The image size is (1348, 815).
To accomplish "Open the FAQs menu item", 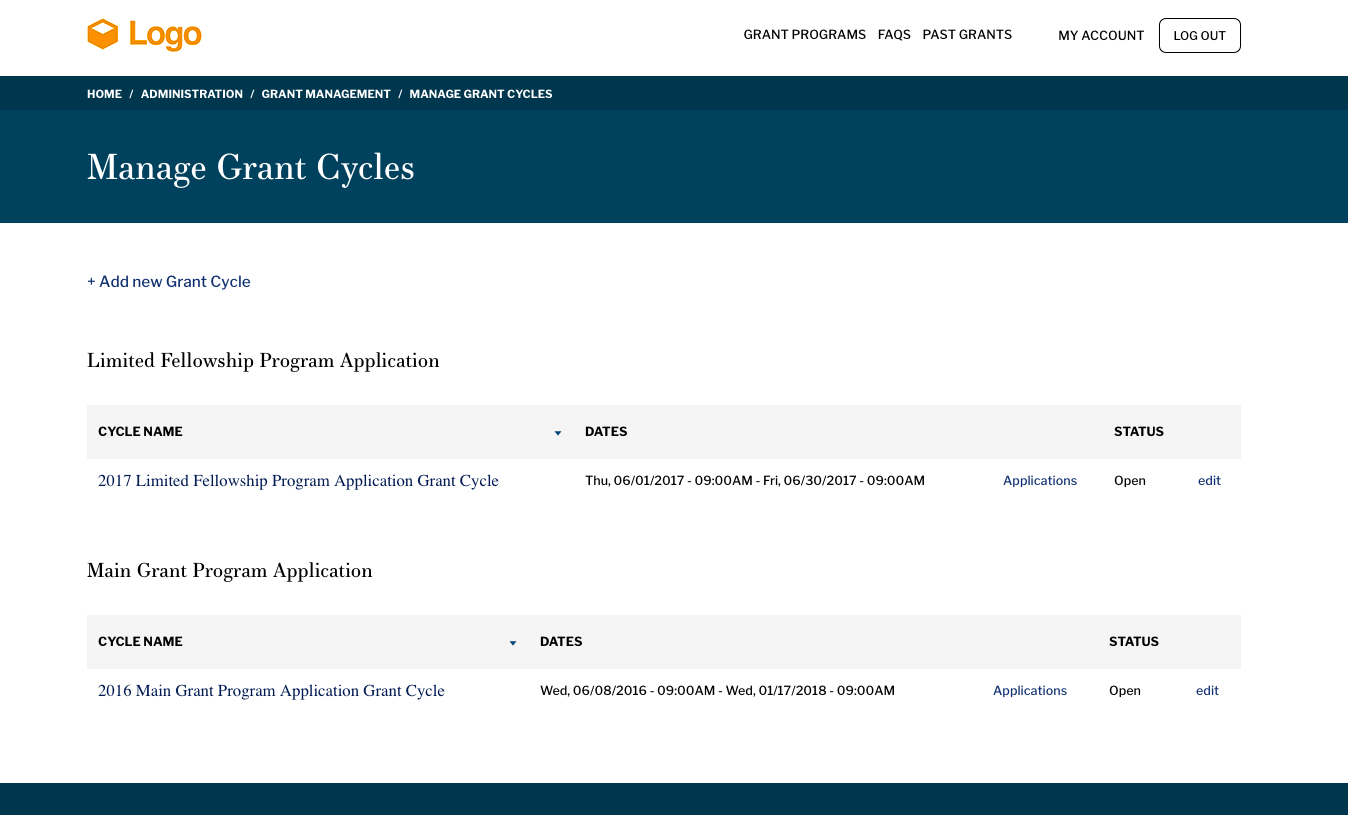I will tap(894, 35).
